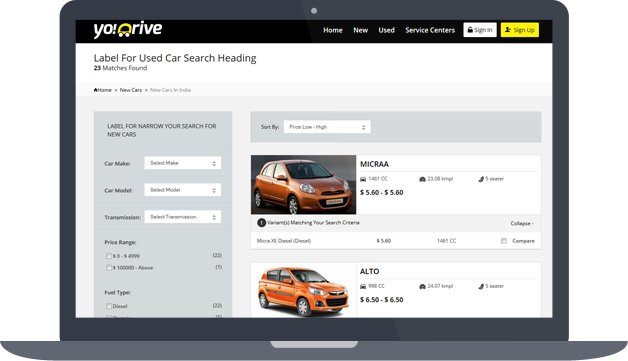Check the Diesel fuel type box
628x361 pixels.
tap(109, 306)
